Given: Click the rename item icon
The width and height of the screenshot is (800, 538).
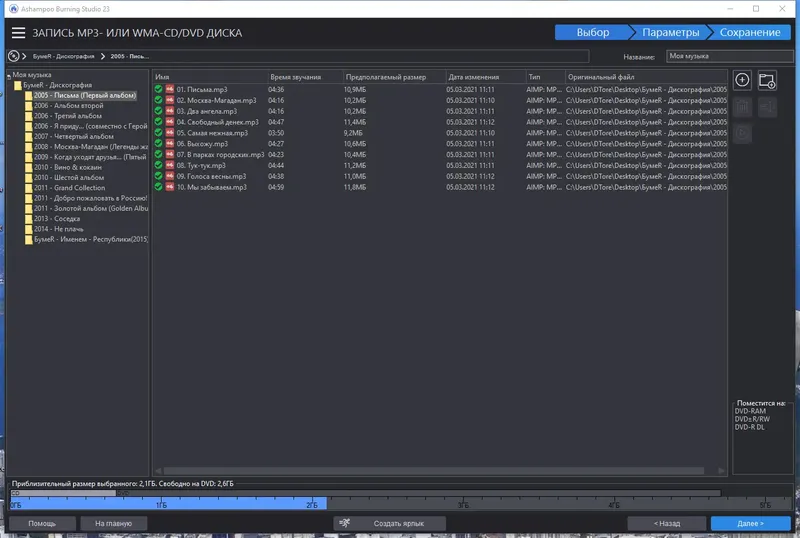Looking at the screenshot, I should pos(767,107).
